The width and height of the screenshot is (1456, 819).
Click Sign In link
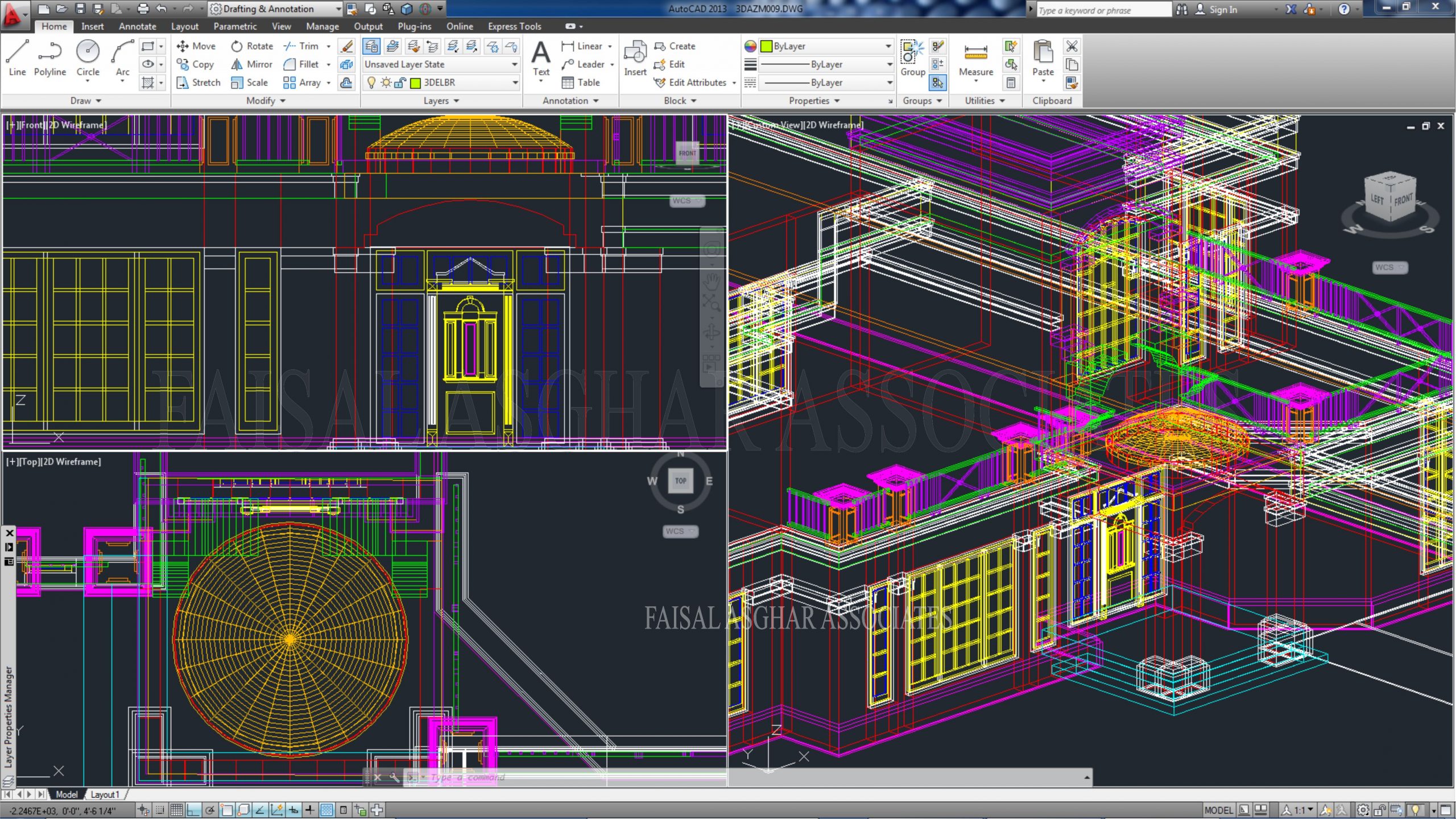point(1223,9)
